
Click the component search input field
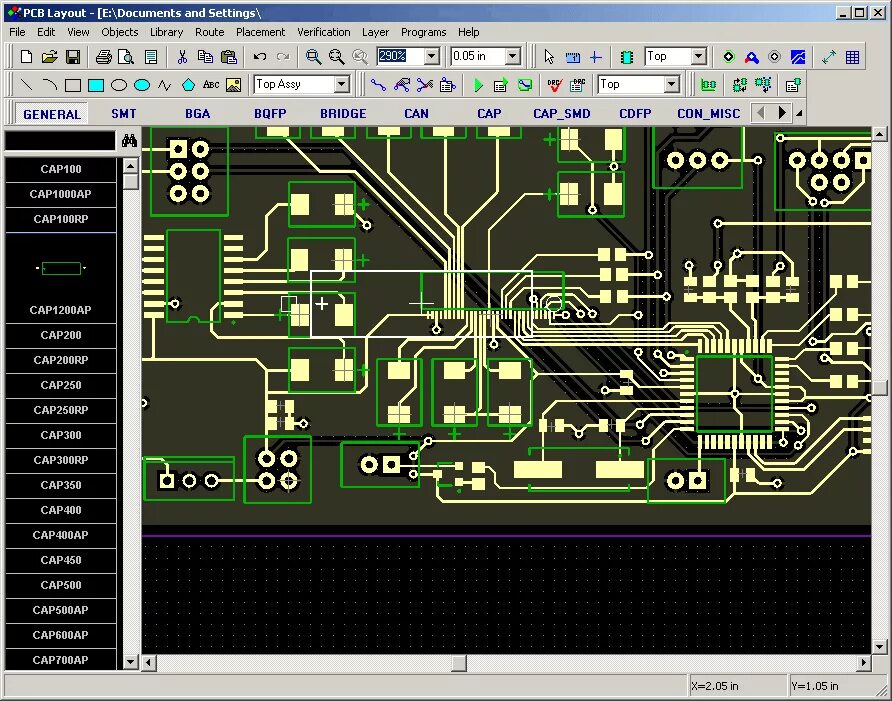click(x=60, y=141)
